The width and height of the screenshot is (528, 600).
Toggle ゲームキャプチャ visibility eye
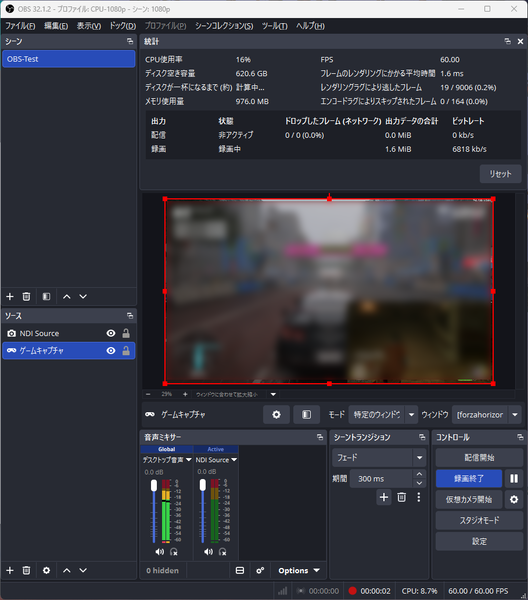pyautogui.click(x=111, y=351)
